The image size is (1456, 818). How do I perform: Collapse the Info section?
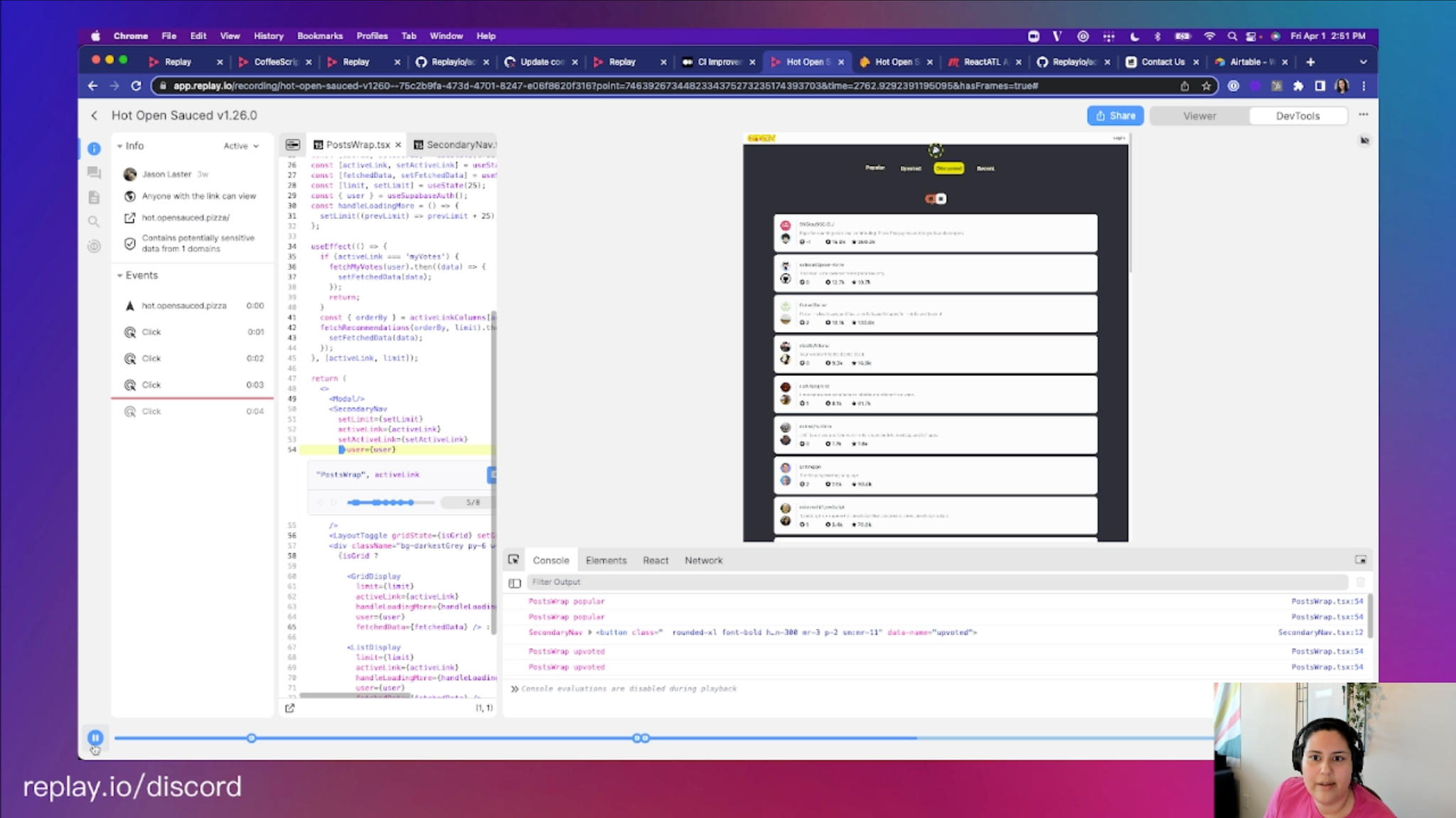120,146
